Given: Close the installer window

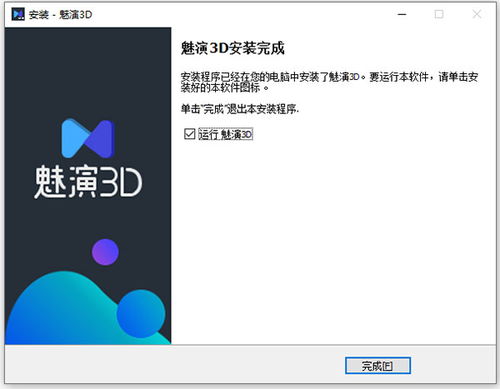Looking at the screenshot, I should click(x=477, y=14).
